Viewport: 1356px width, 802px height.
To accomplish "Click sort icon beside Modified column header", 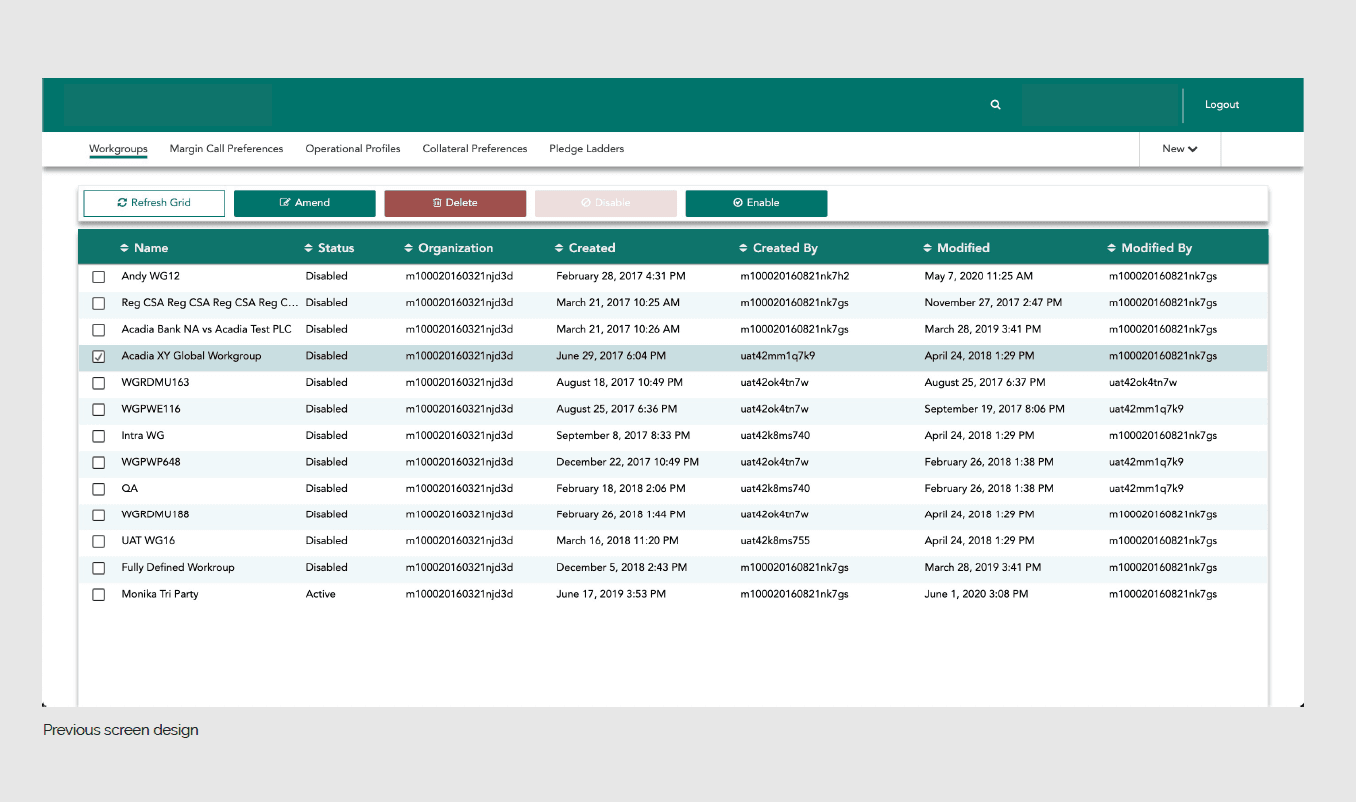I will (927, 248).
